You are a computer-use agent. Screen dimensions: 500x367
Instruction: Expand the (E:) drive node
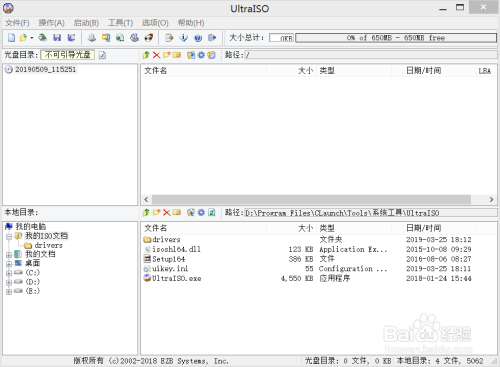9,292
